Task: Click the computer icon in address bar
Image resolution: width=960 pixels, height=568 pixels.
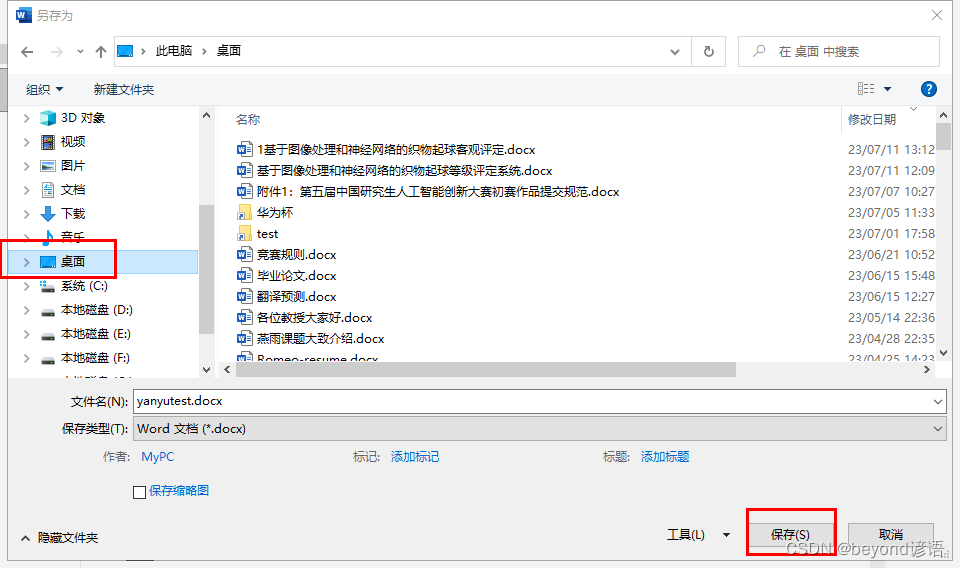Action: (125, 51)
